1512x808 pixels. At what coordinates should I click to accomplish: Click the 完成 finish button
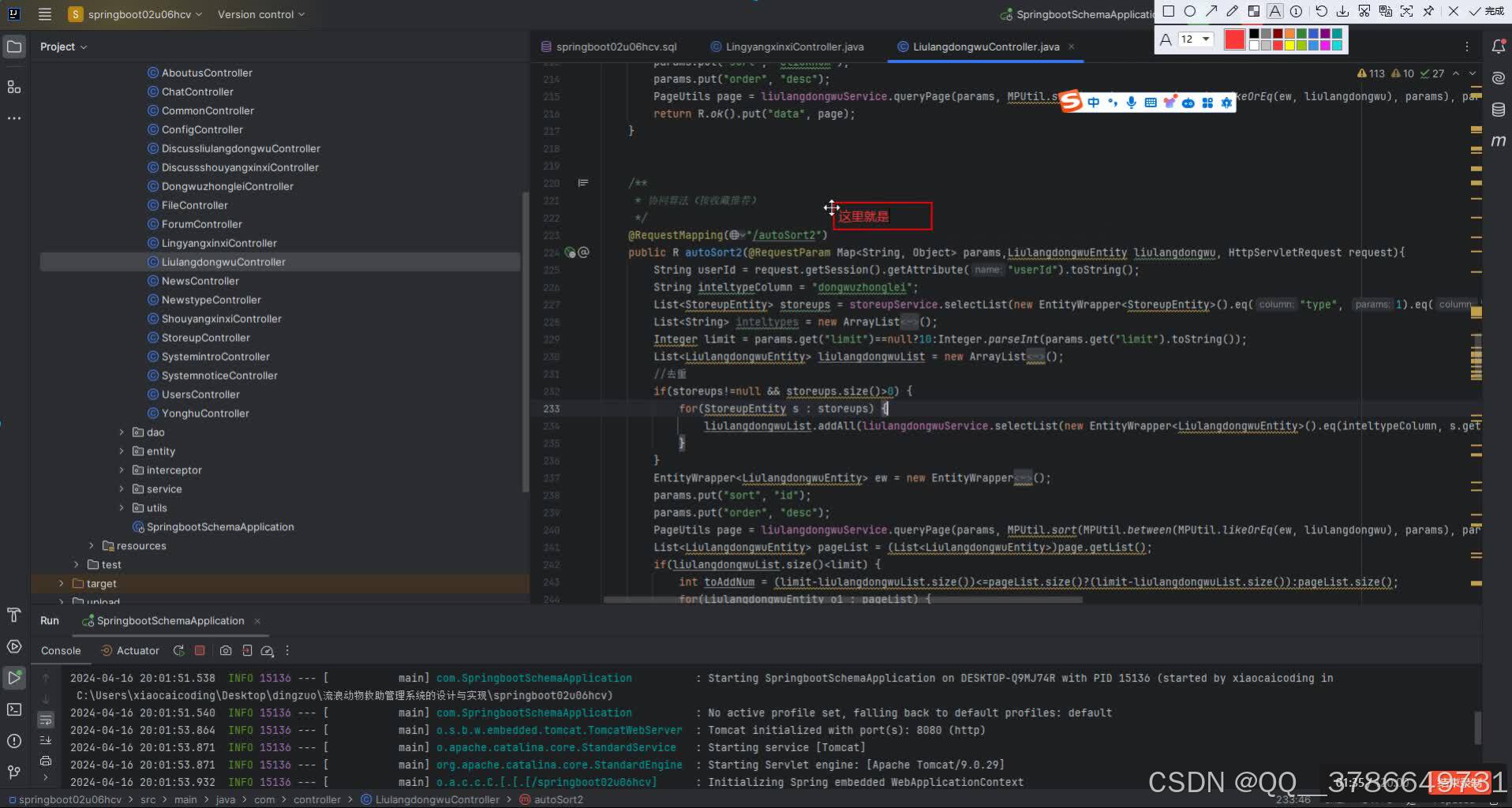pyautogui.click(x=1487, y=11)
